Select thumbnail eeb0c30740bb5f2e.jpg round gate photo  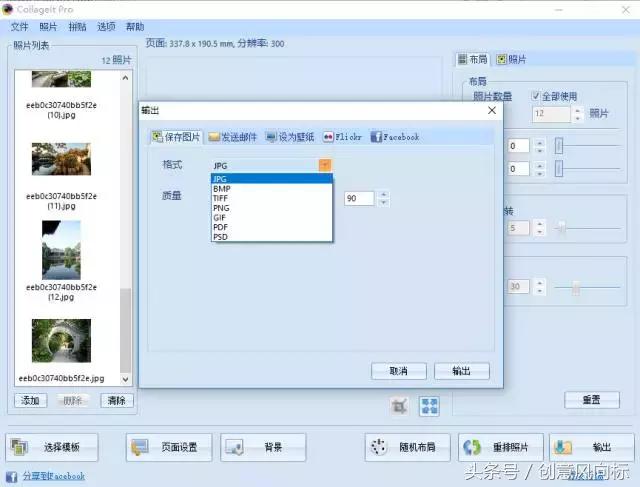click(x=61, y=341)
